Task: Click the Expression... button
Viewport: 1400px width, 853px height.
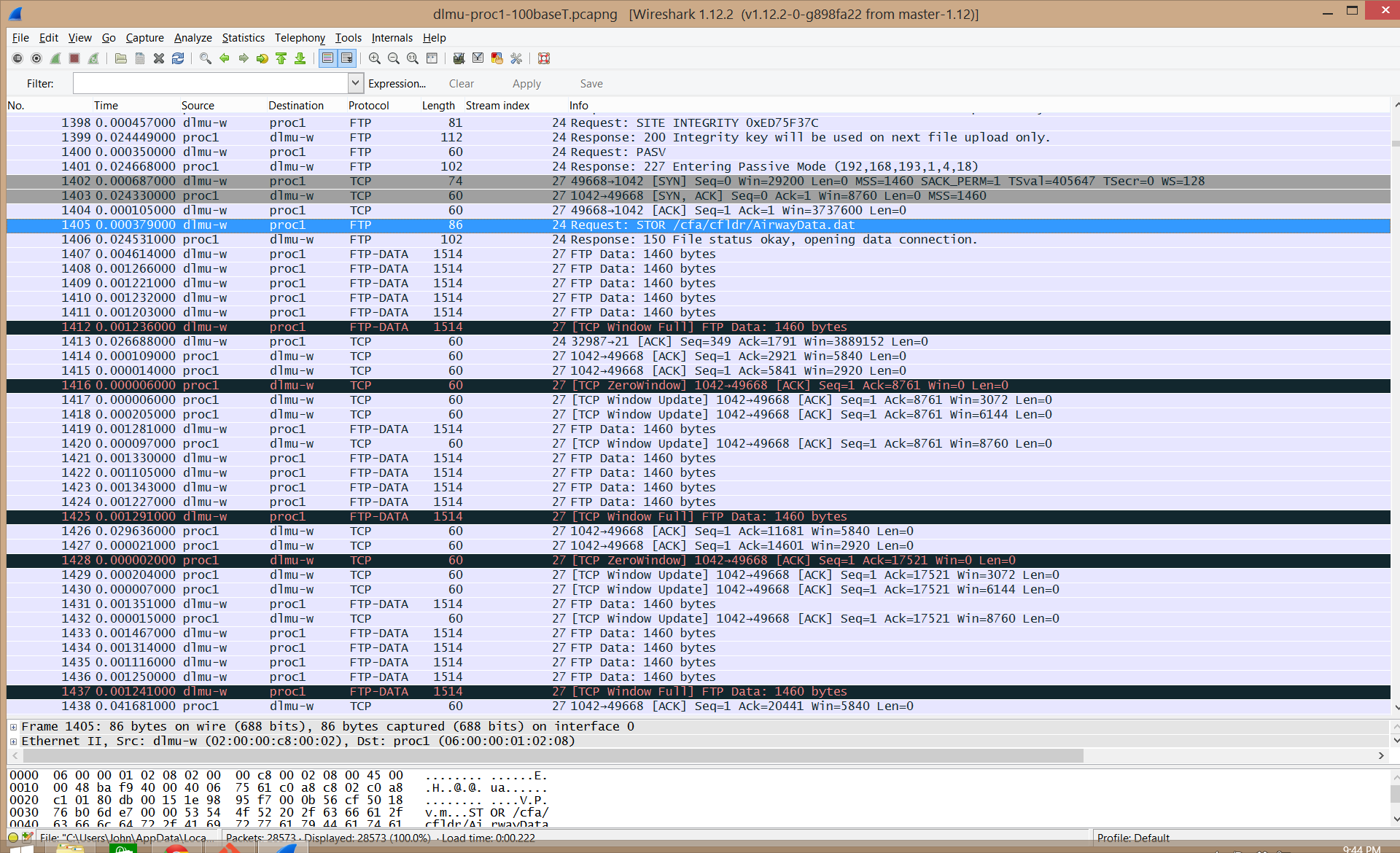Action: click(x=397, y=84)
